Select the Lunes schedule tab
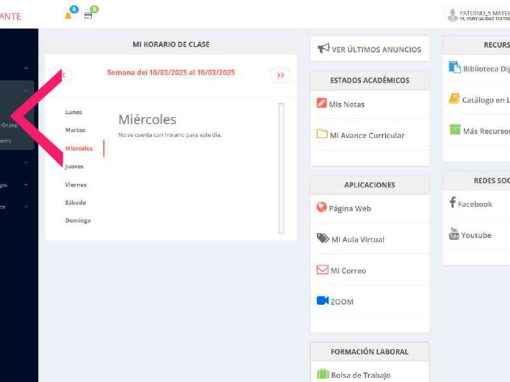 click(x=73, y=112)
